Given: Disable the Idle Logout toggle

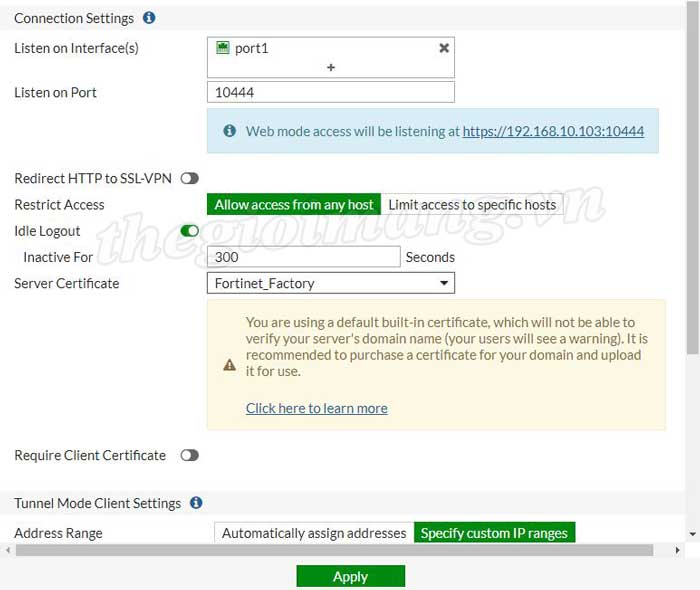Looking at the screenshot, I should pos(189,231).
